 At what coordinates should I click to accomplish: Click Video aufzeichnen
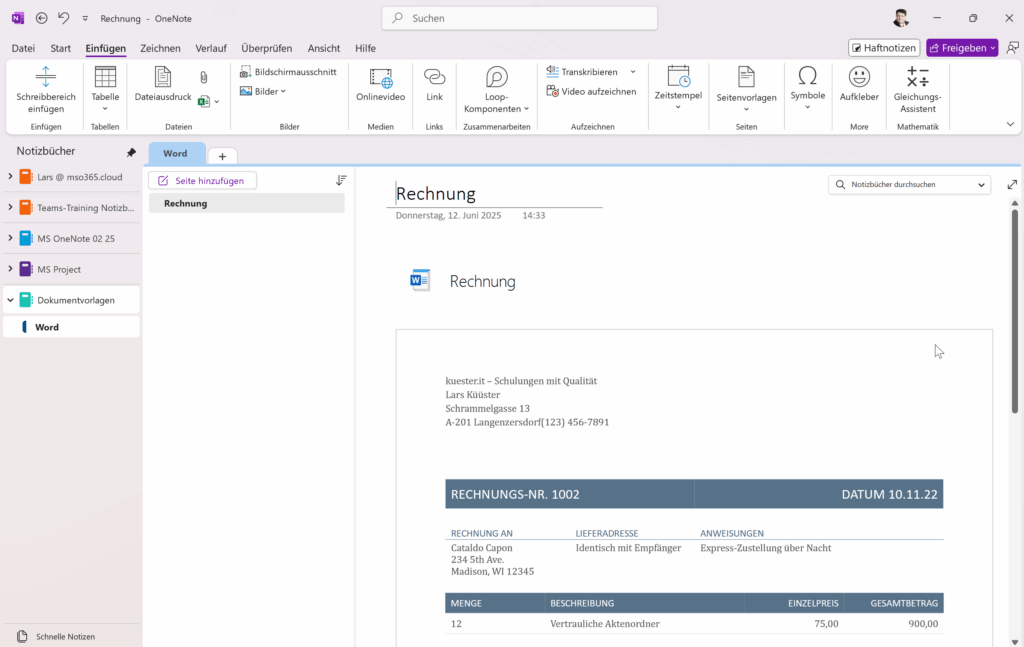click(x=591, y=91)
